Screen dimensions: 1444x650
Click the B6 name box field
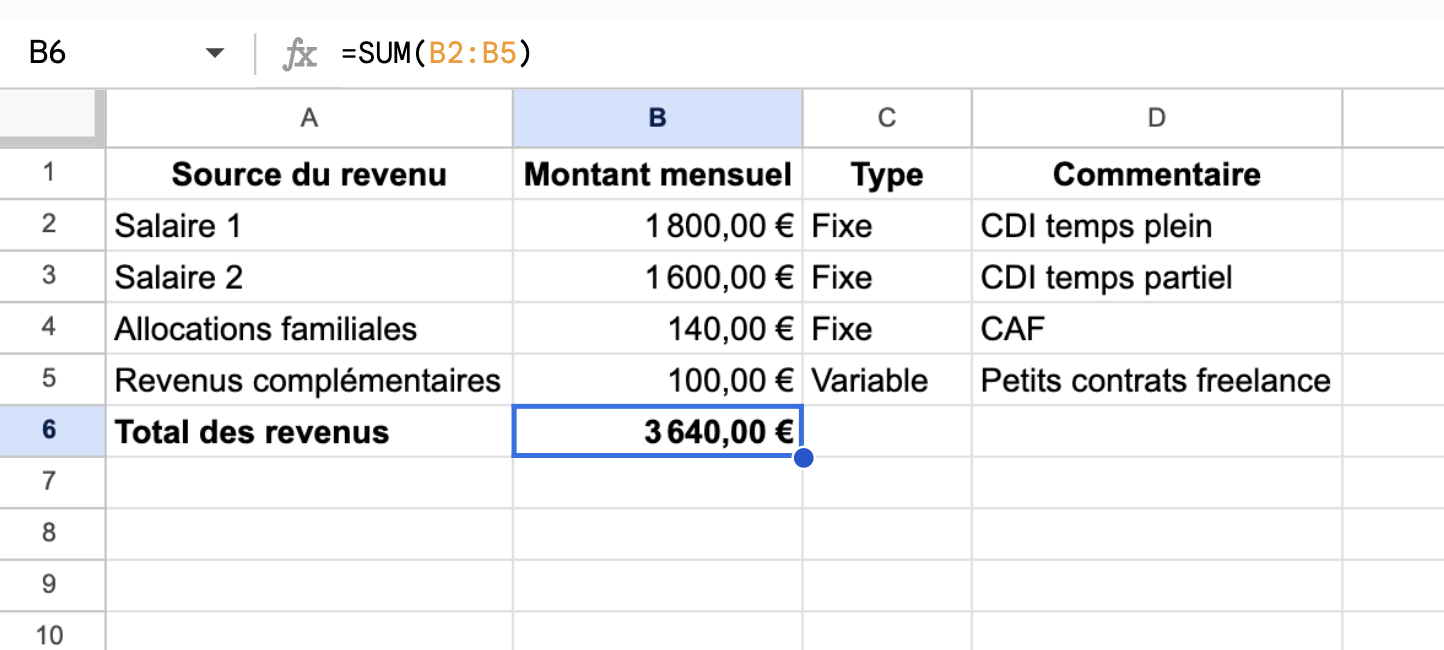coord(100,54)
